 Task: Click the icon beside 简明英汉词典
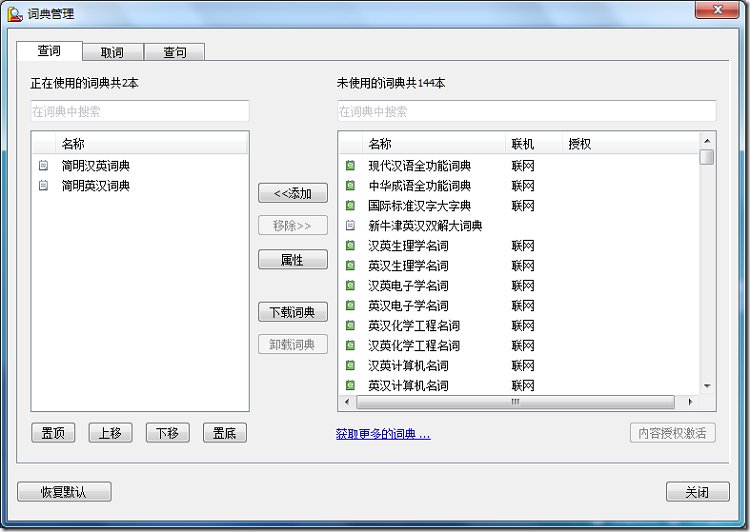tap(44, 186)
